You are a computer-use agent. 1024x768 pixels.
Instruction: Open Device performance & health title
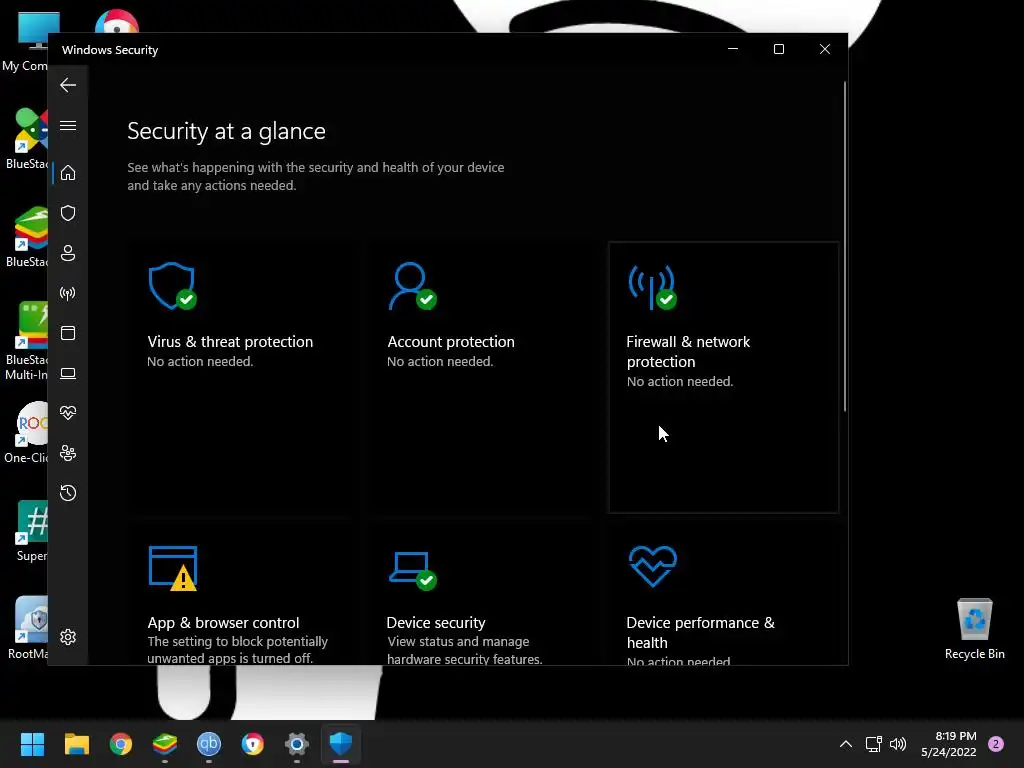(x=701, y=632)
